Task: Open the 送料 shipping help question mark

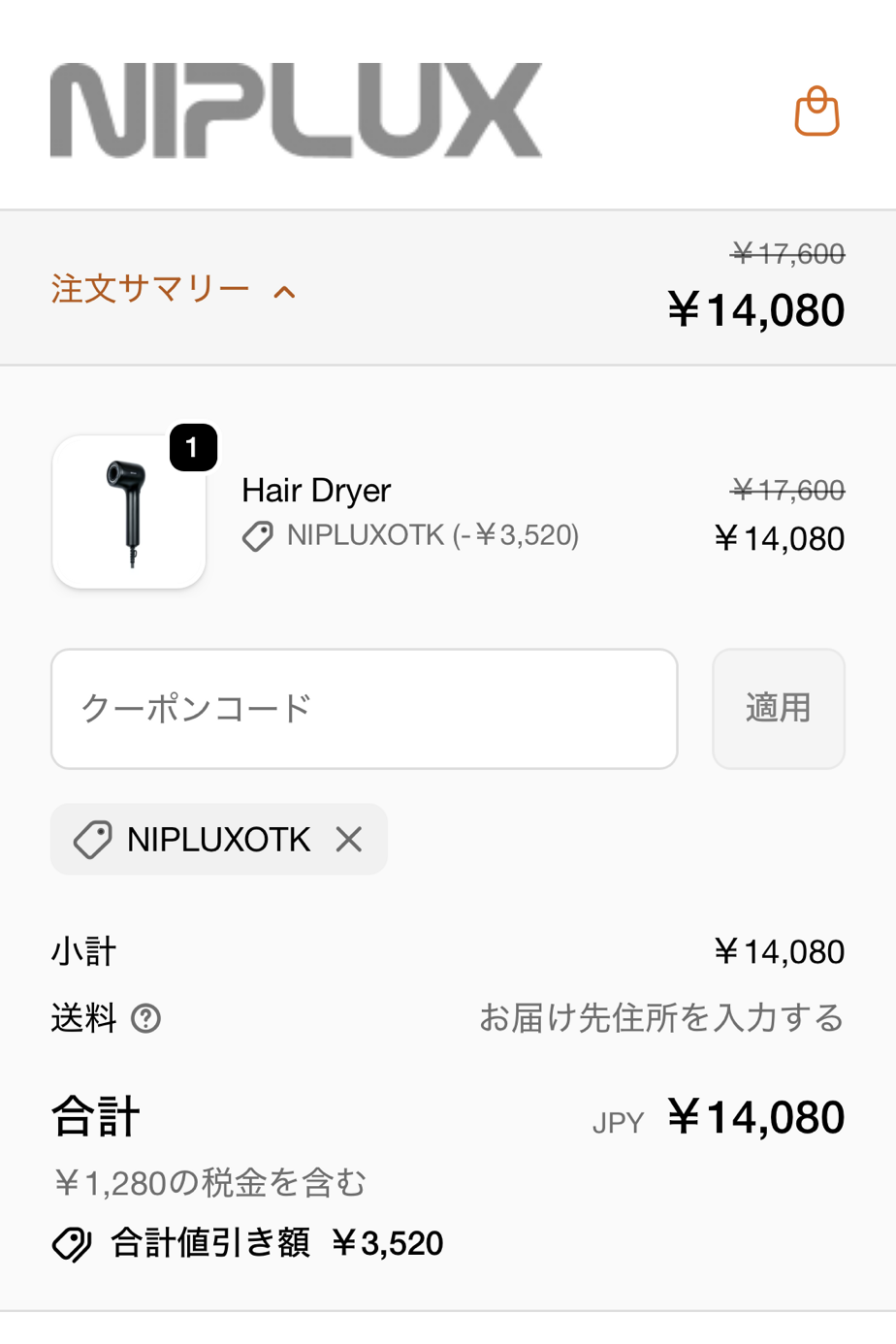Action: 145,1018
